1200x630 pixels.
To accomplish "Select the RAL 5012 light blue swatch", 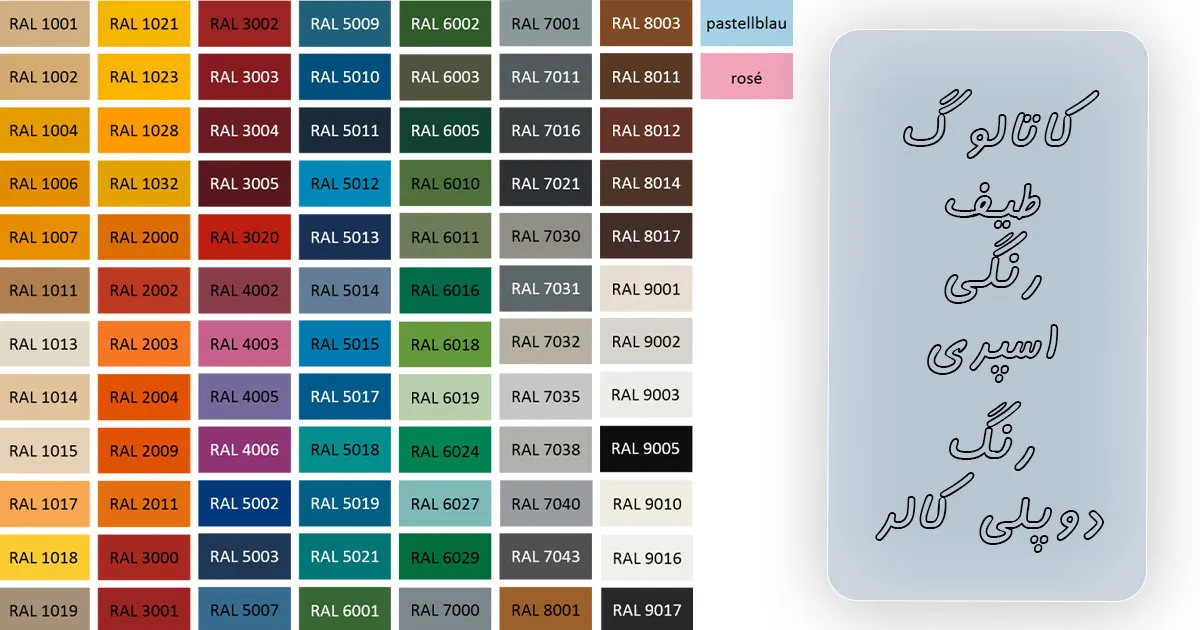I will [x=345, y=184].
